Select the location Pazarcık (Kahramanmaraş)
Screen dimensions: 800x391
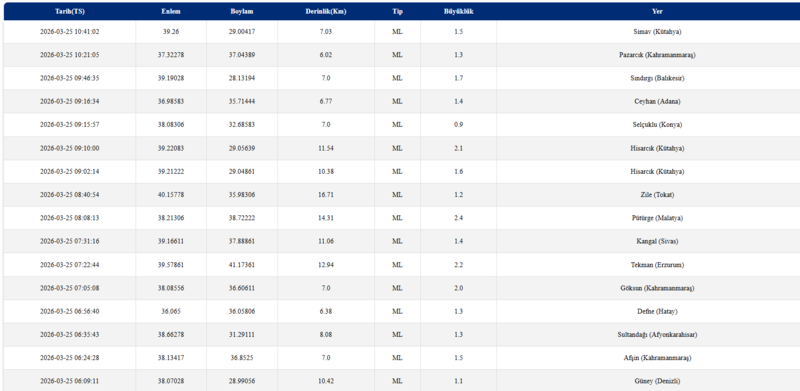coord(657,55)
